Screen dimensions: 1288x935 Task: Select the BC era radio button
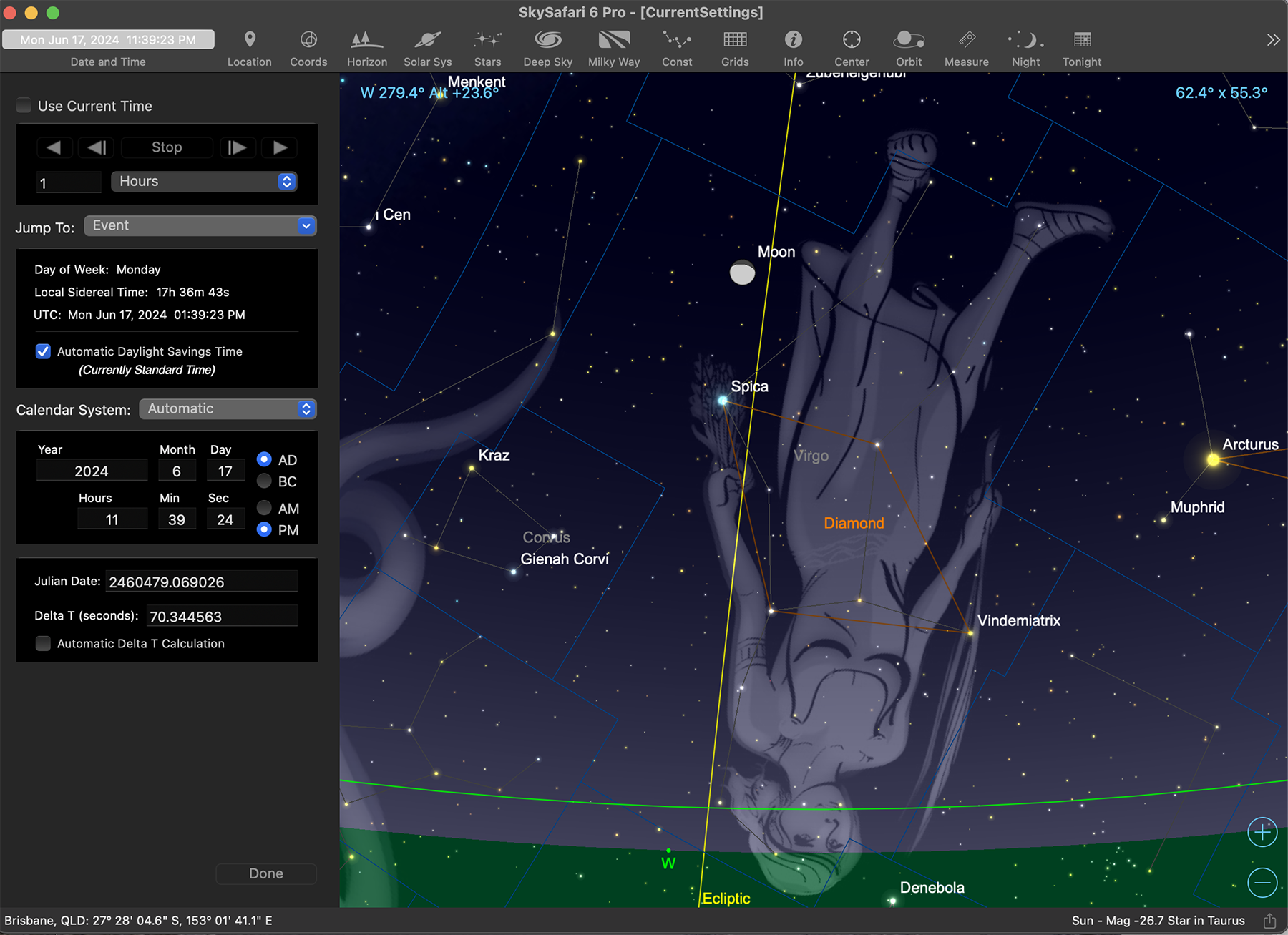point(264,481)
